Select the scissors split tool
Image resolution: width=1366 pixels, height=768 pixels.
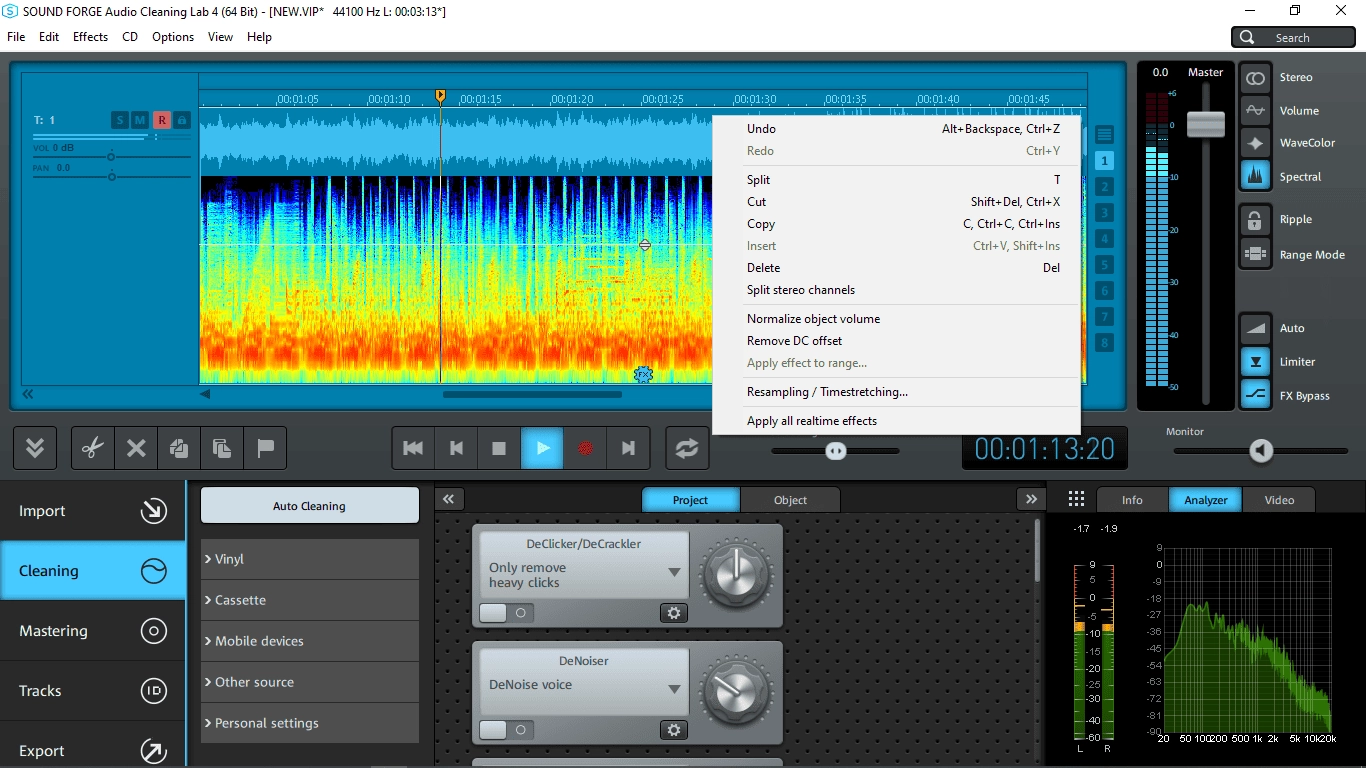[93, 449]
